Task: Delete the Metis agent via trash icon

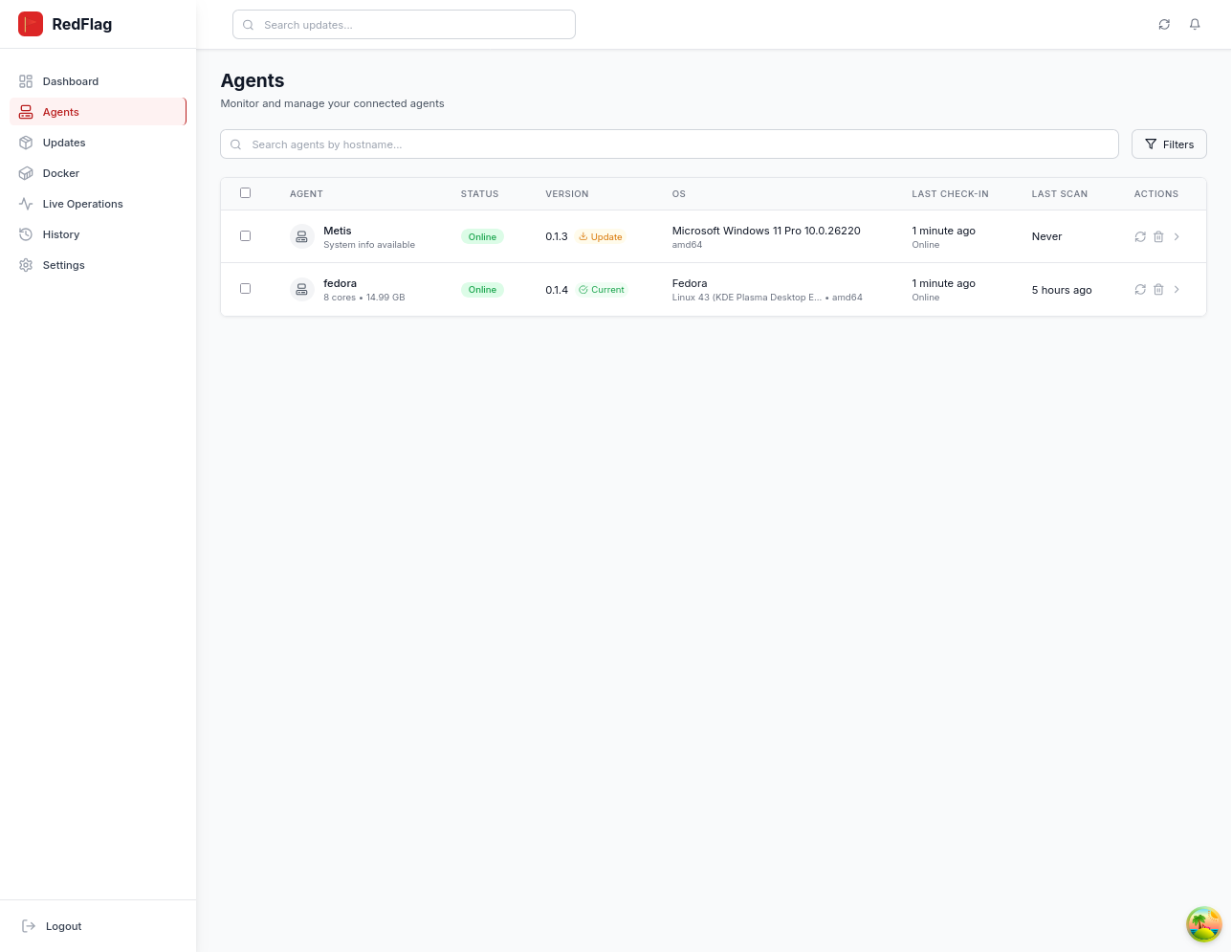Action: (x=1158, y=237)
